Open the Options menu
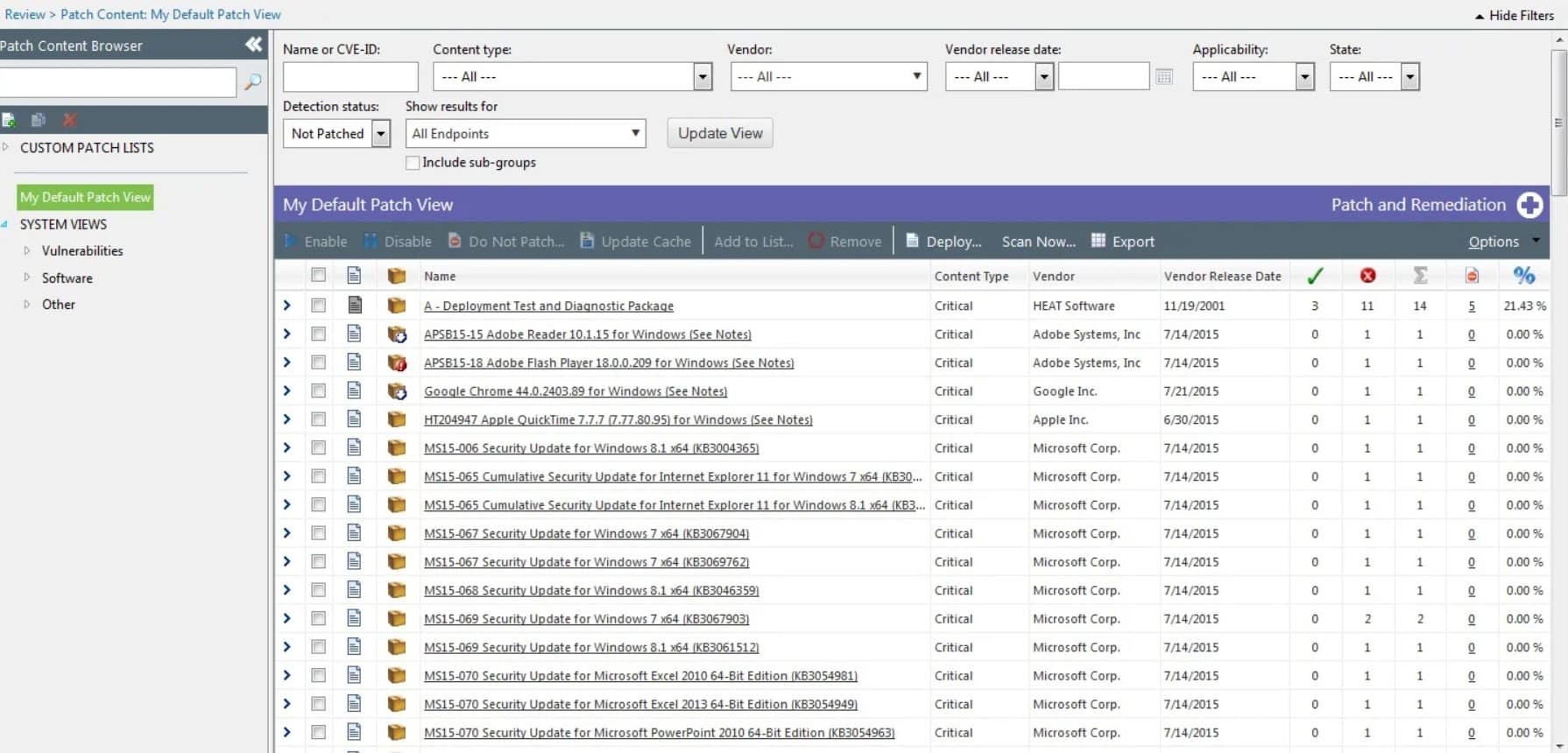Viewport: 1568px width, 753px height. tap(1503, 242)
